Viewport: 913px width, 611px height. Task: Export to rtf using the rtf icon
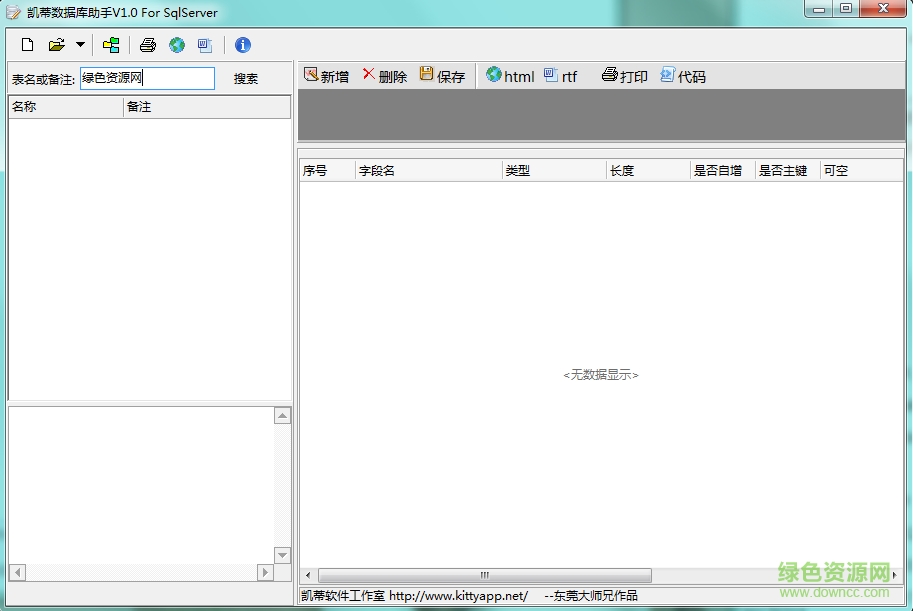tap(560, 74)
